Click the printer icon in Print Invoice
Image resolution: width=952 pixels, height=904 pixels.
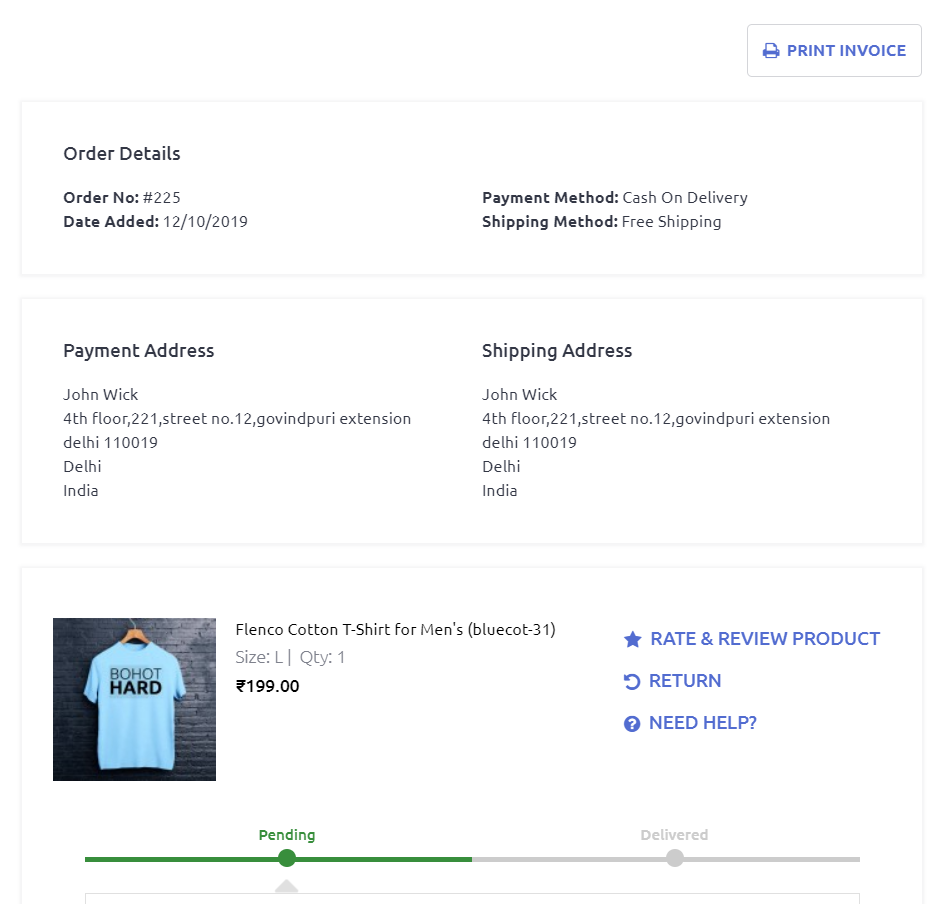pos(771,51)
